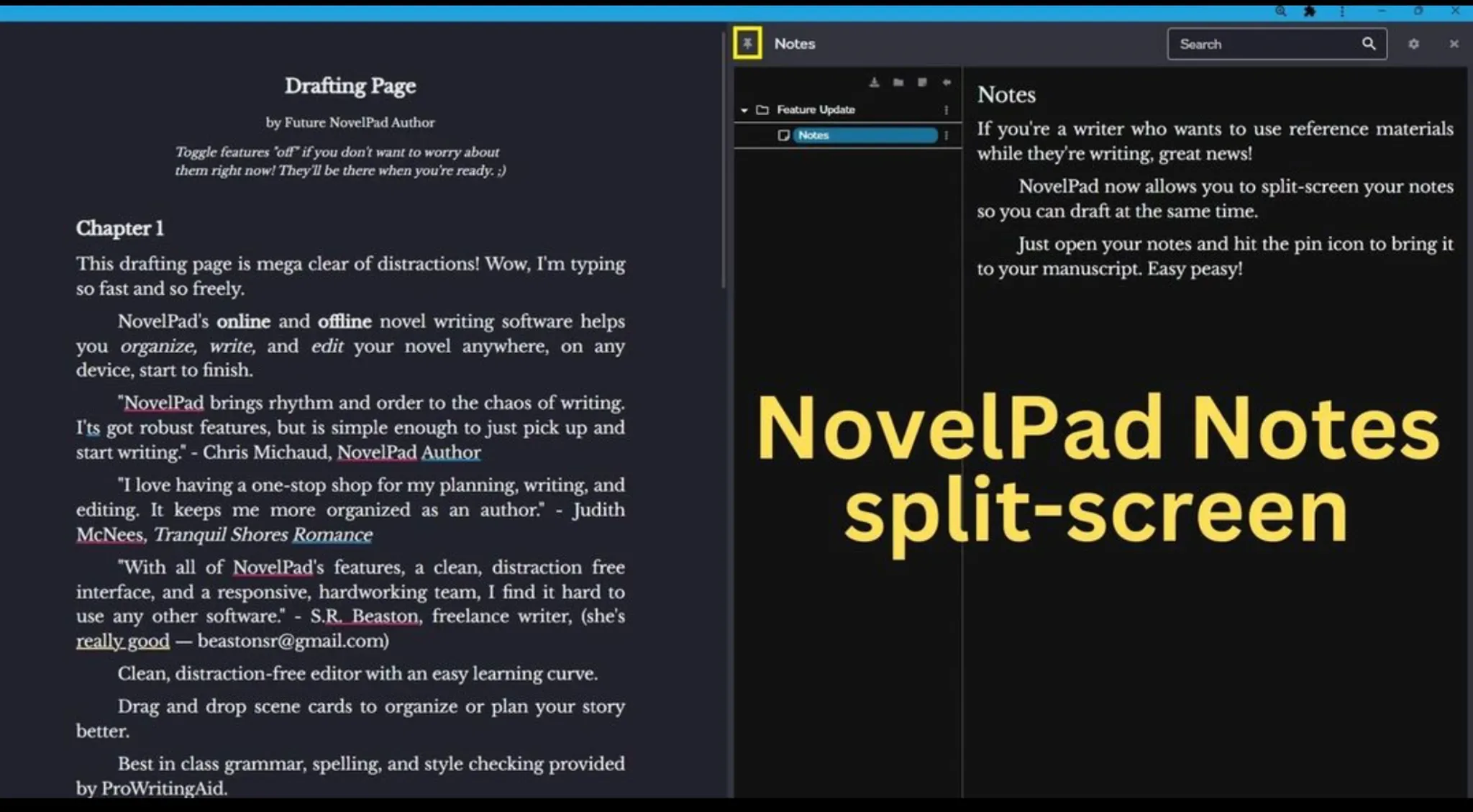Click the Search field in Notes panel
The image size is (1473, 812).
1277,44
